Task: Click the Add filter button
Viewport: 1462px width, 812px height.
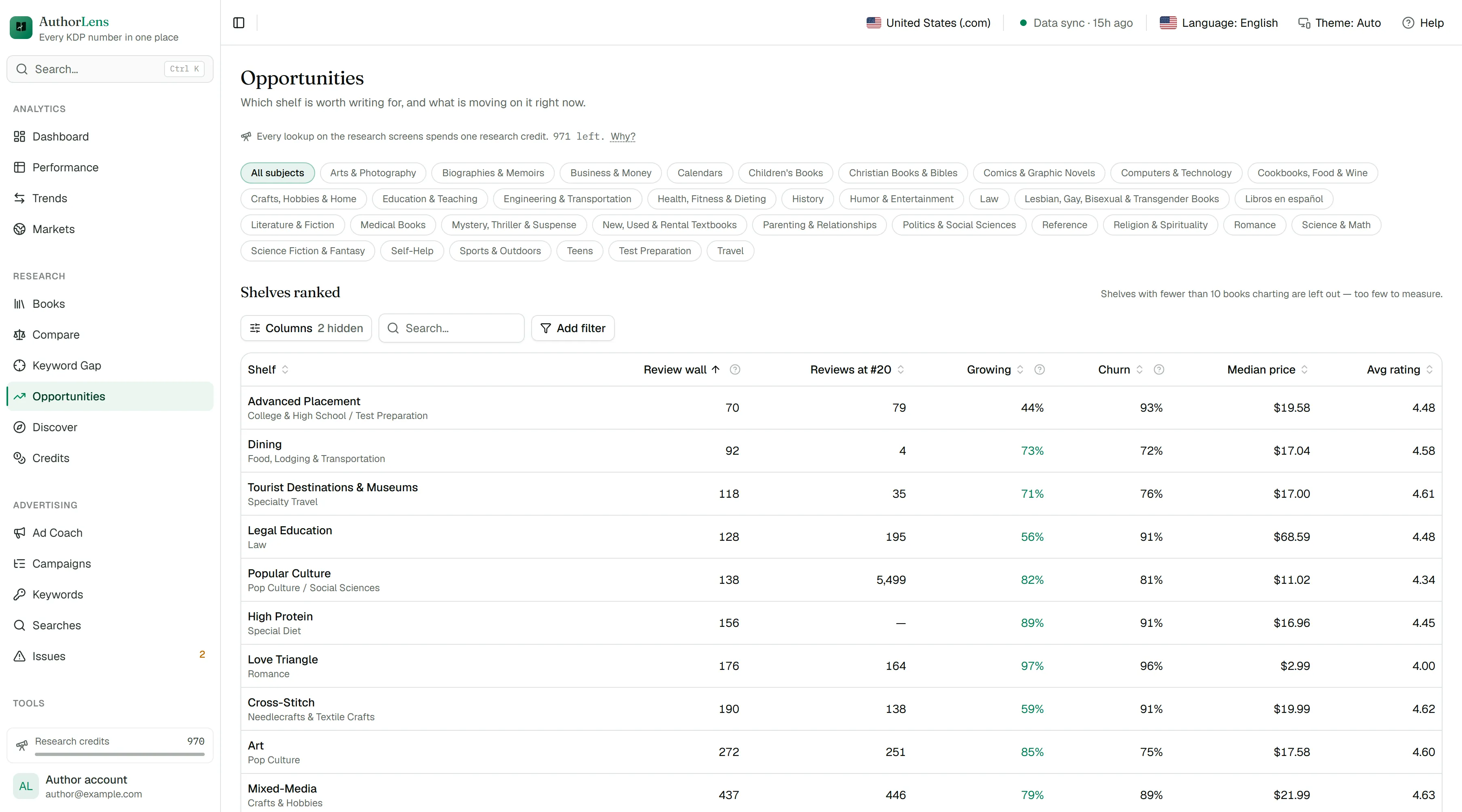Action: tap(573, 328)
